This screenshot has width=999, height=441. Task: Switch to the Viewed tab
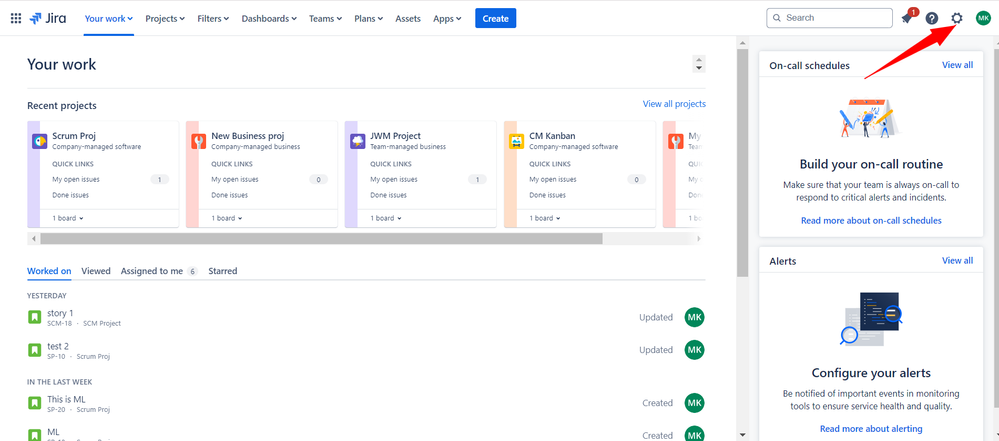pyautogui.click(x=96, y=271)
